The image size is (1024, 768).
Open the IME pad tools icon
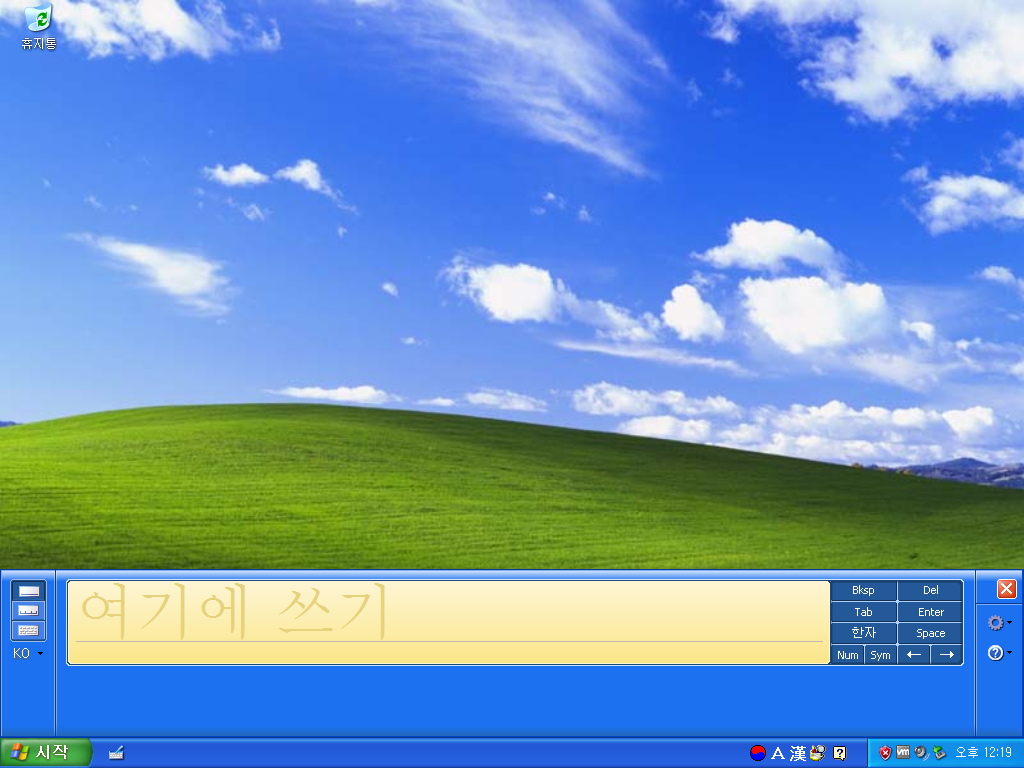[x=818, y=753]
